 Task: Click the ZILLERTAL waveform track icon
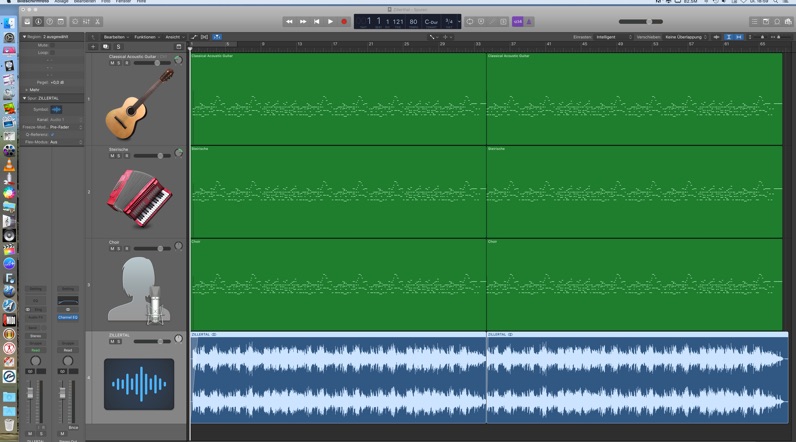pyautogui.click(x=139, y=384)
